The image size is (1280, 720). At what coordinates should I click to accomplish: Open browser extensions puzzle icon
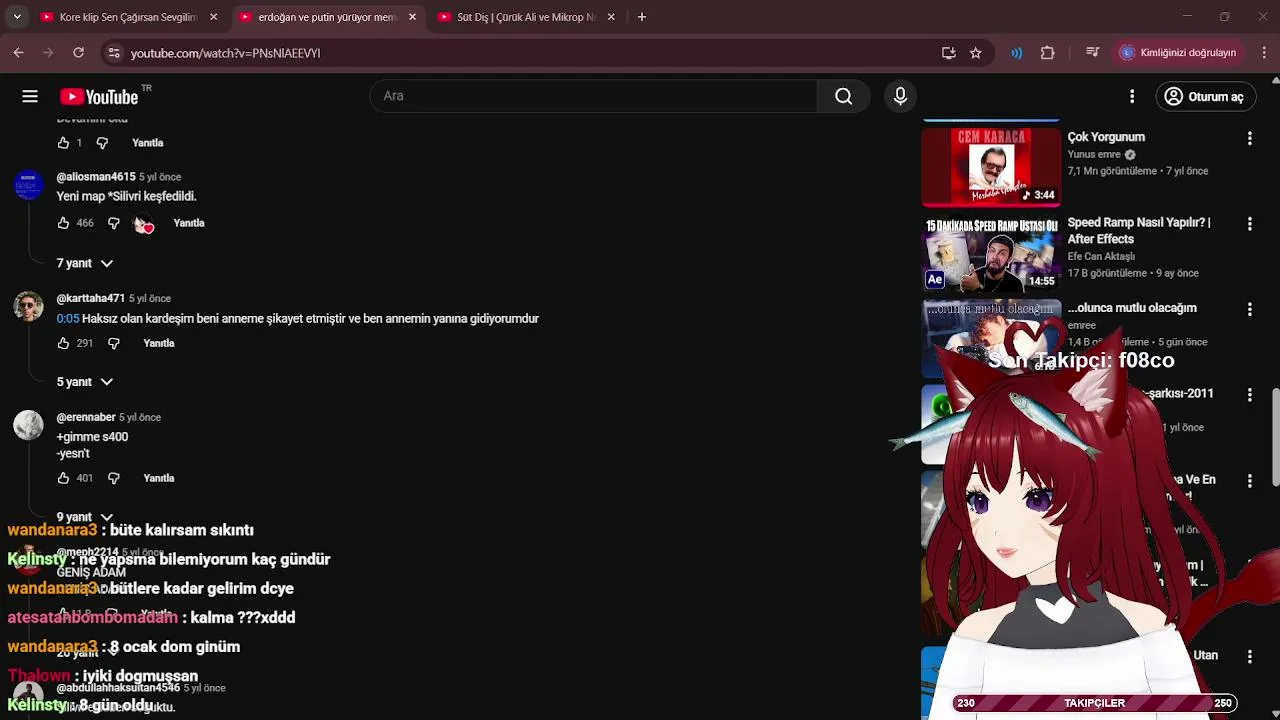[1047, 53]
